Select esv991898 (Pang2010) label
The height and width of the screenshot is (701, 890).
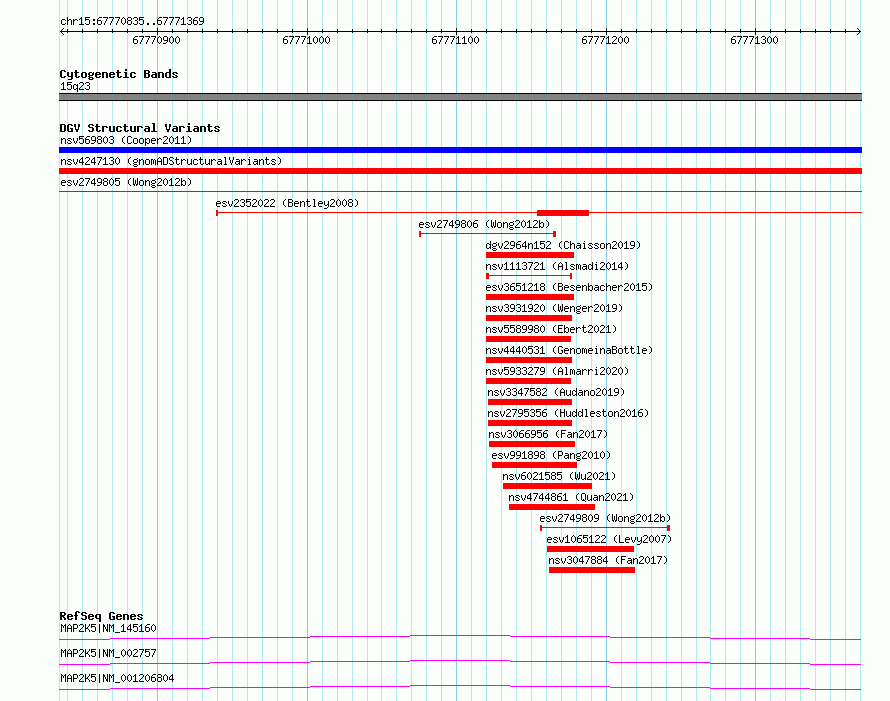[551, 455]
